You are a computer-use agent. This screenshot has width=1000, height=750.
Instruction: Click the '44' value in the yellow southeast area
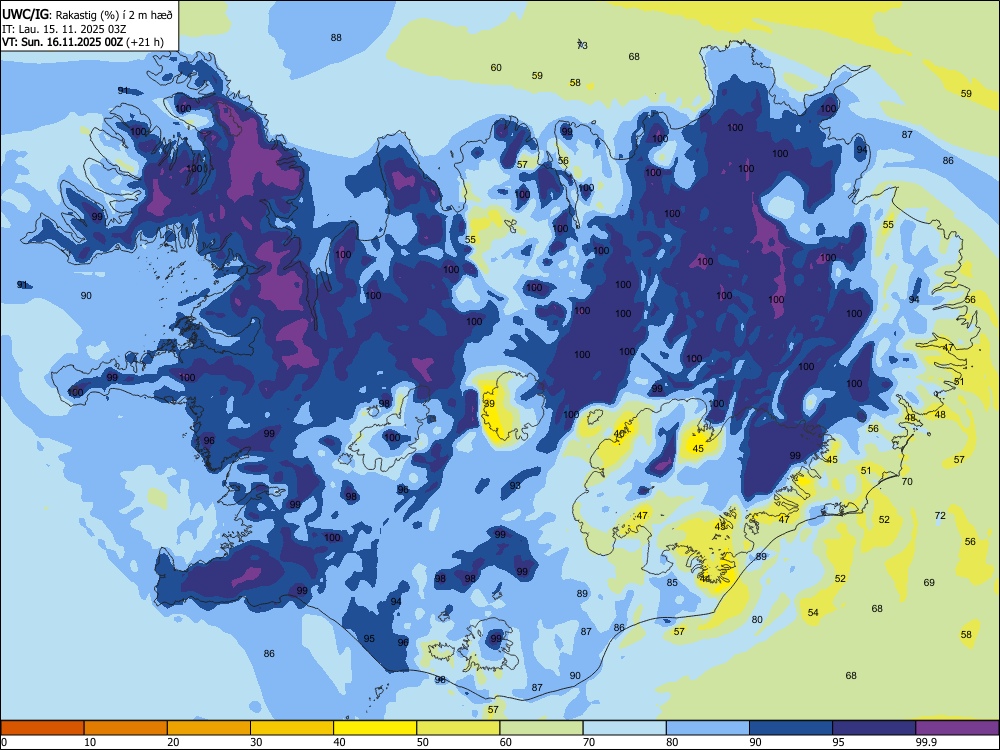(705, 579)
